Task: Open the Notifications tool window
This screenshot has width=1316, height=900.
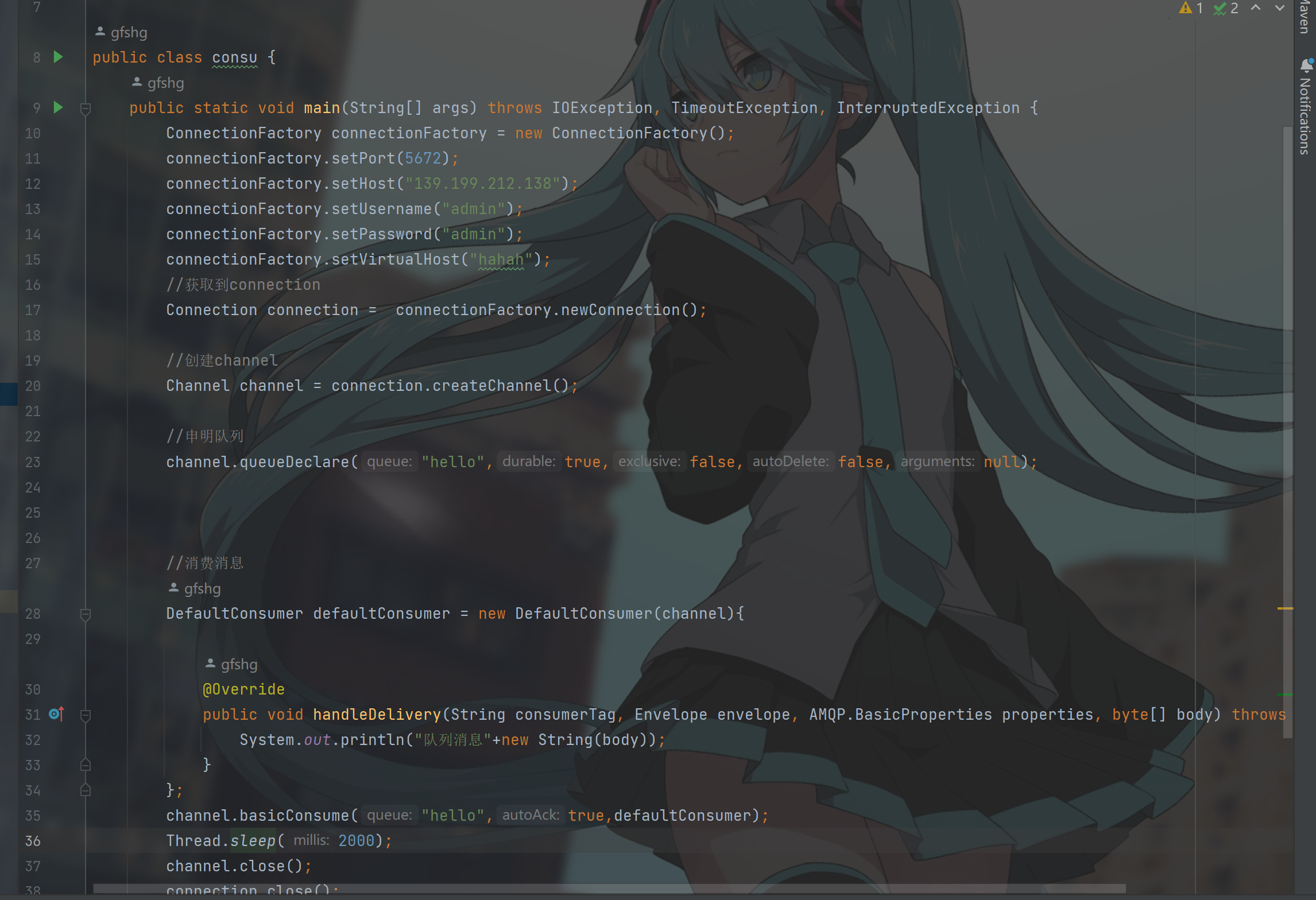Action: [x=1305, y=106]
